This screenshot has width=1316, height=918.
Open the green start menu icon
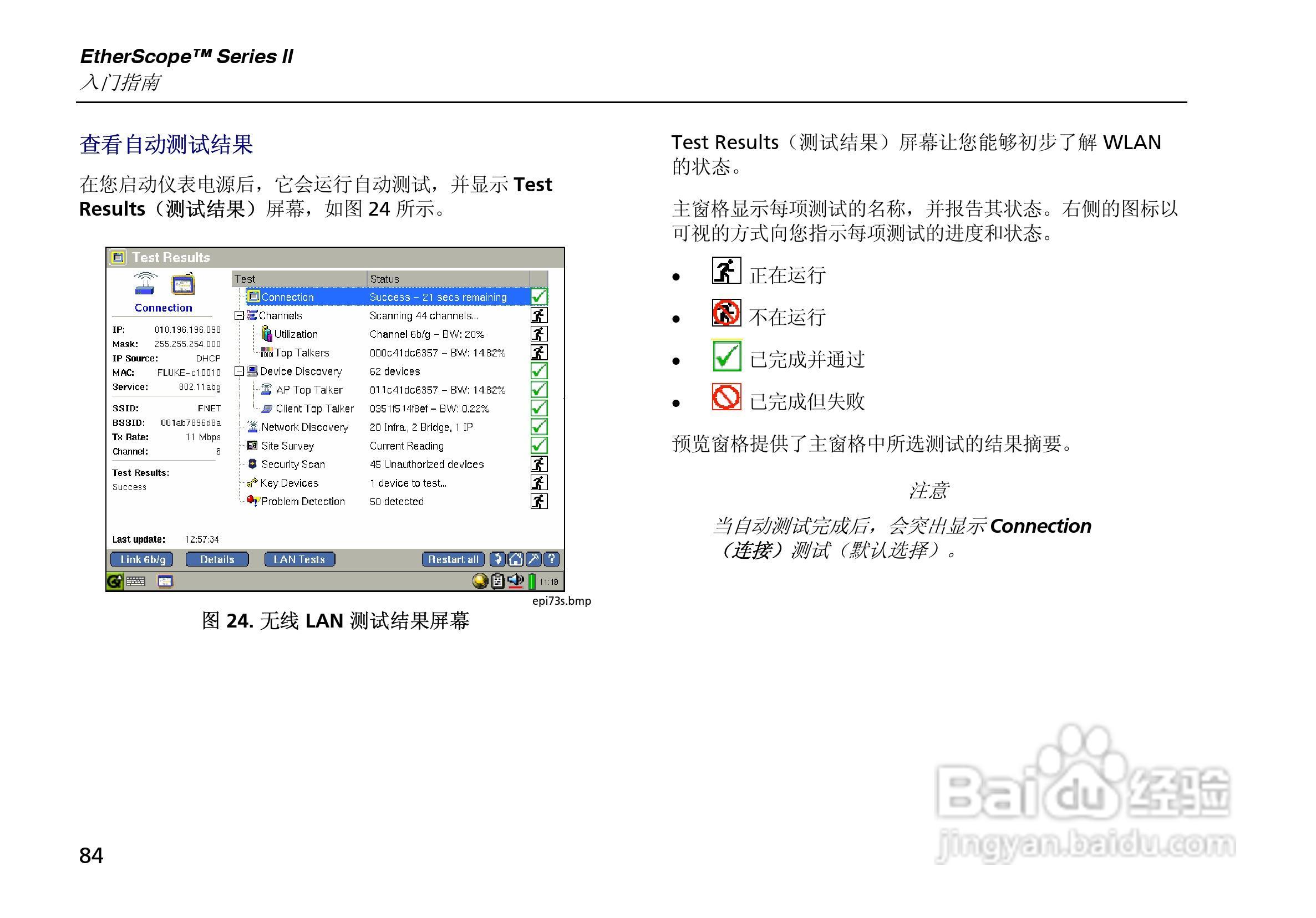point(115,581)
